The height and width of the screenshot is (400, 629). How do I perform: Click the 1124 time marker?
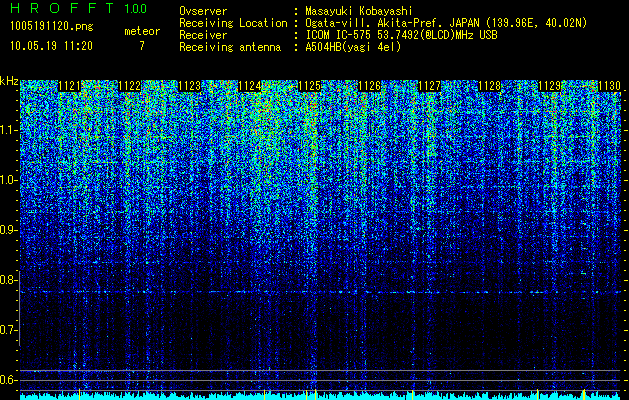coord(250,86)
